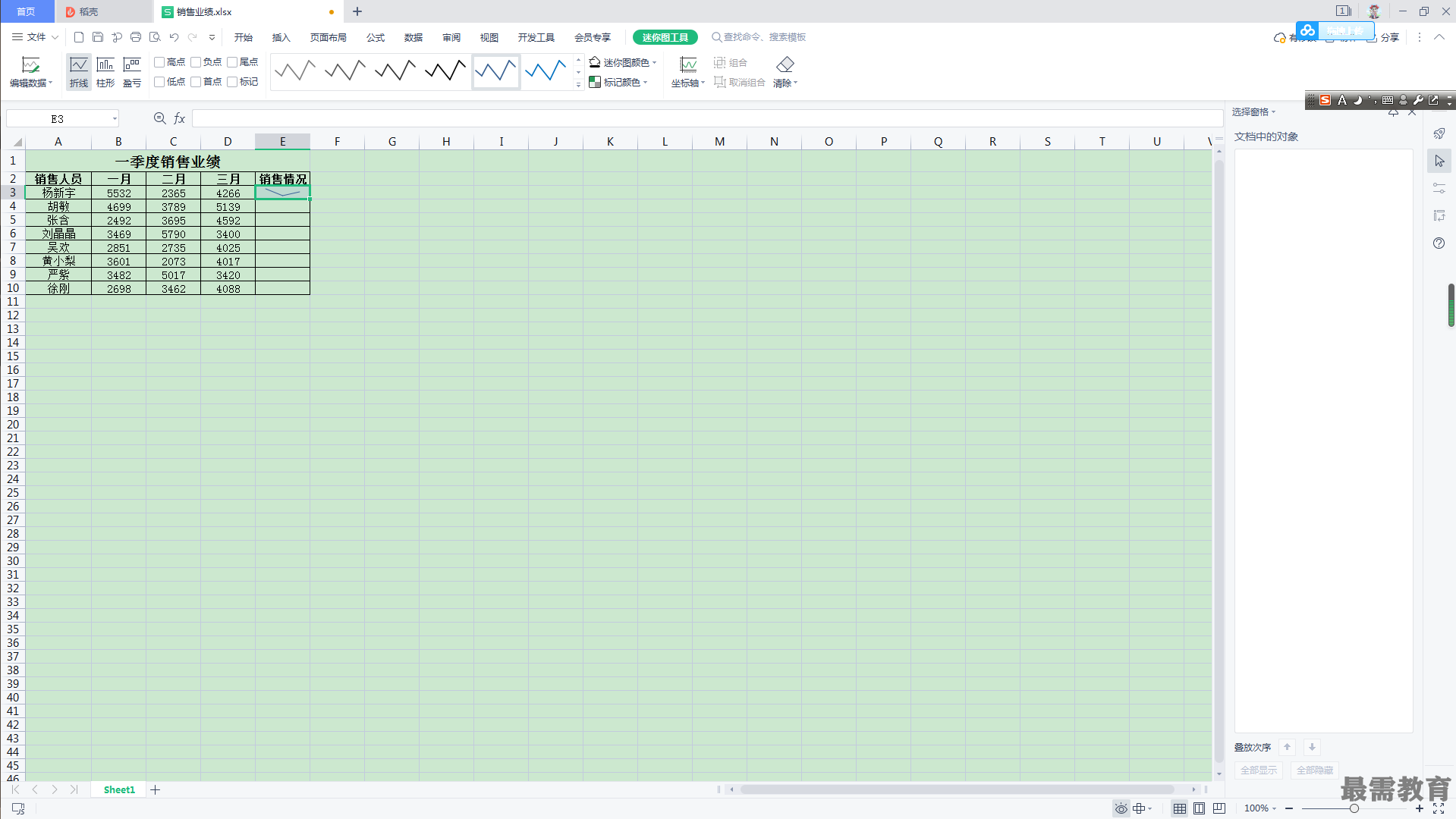This screenshot has height=819, width=1456.
Task: Choose the light blue sparkline style
Action: [x=546, y=71]
